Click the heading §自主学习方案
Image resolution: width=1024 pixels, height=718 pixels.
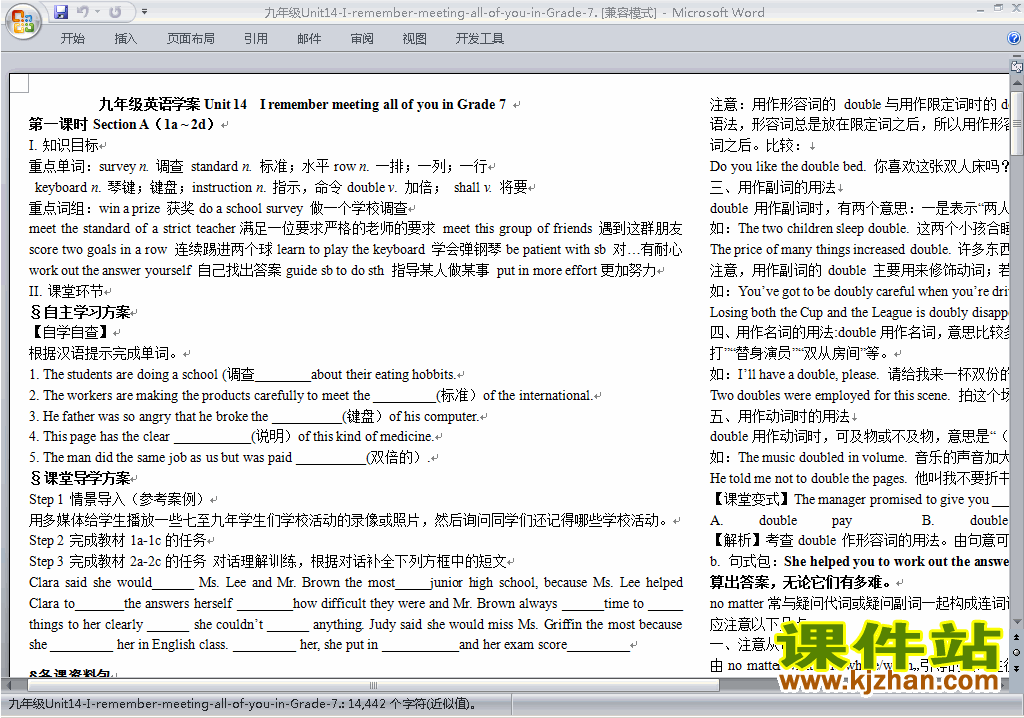(x=80, y=312)
